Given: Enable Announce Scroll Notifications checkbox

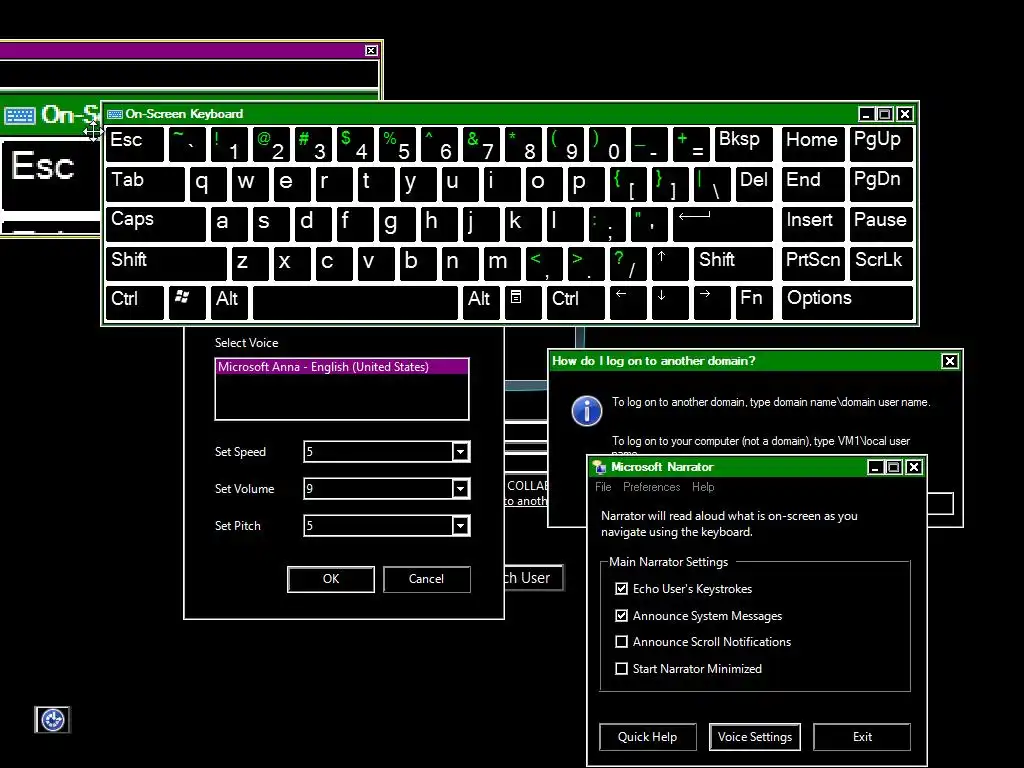Looking at the screenshot, I should (621, 642).
